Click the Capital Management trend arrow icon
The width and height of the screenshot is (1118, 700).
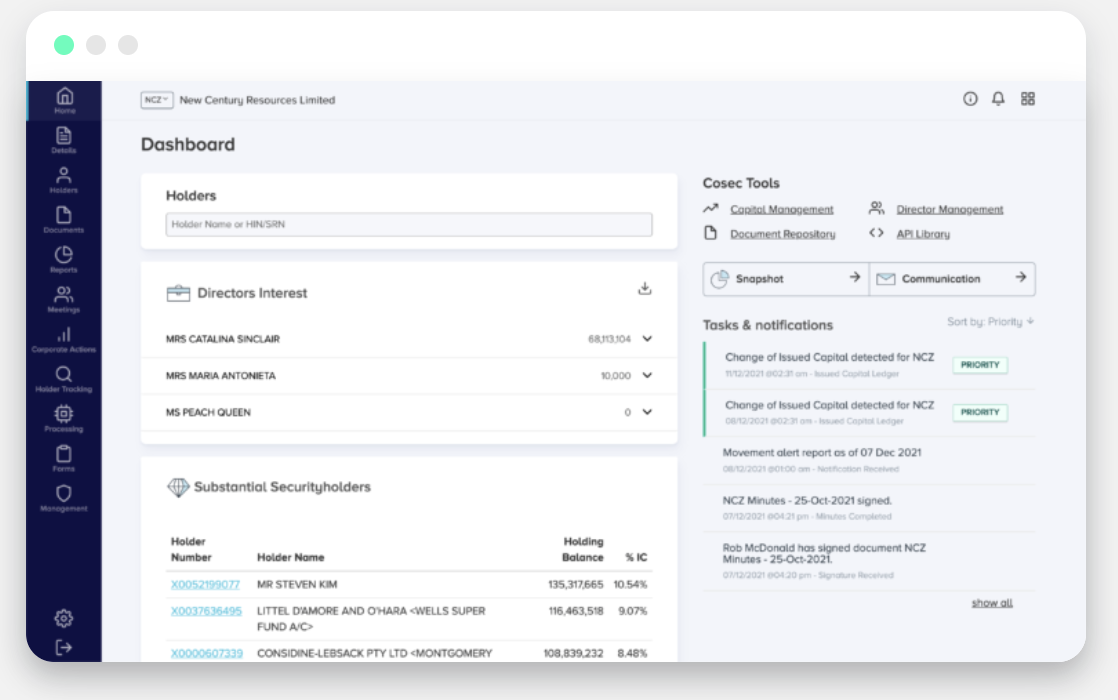(x=710, y=208)
